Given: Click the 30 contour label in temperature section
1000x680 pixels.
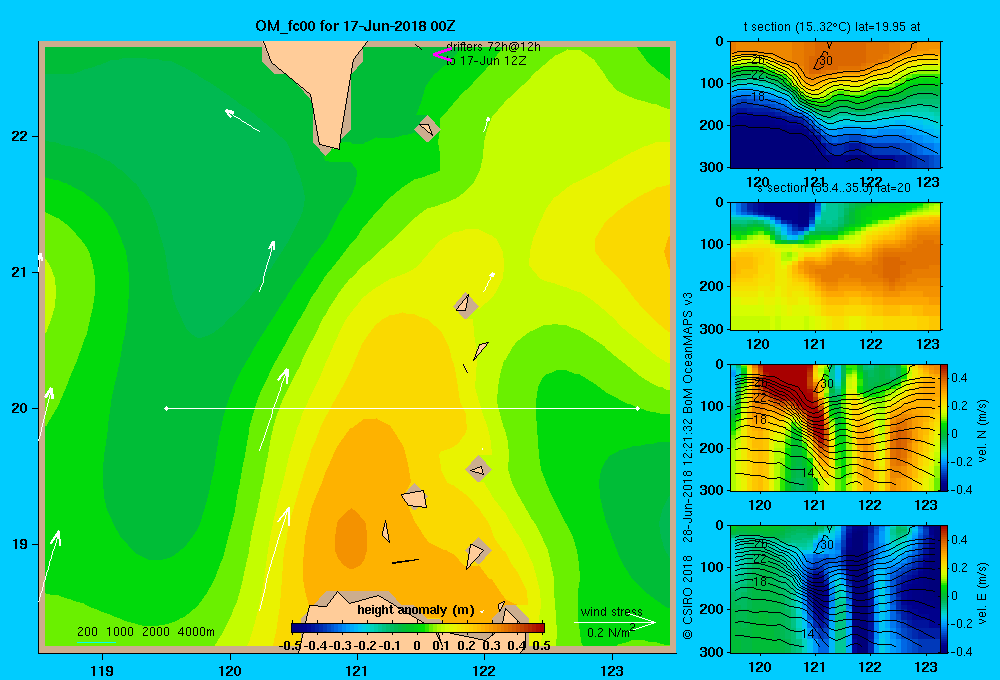Looking at the screenshot, I should pos(827,61).
